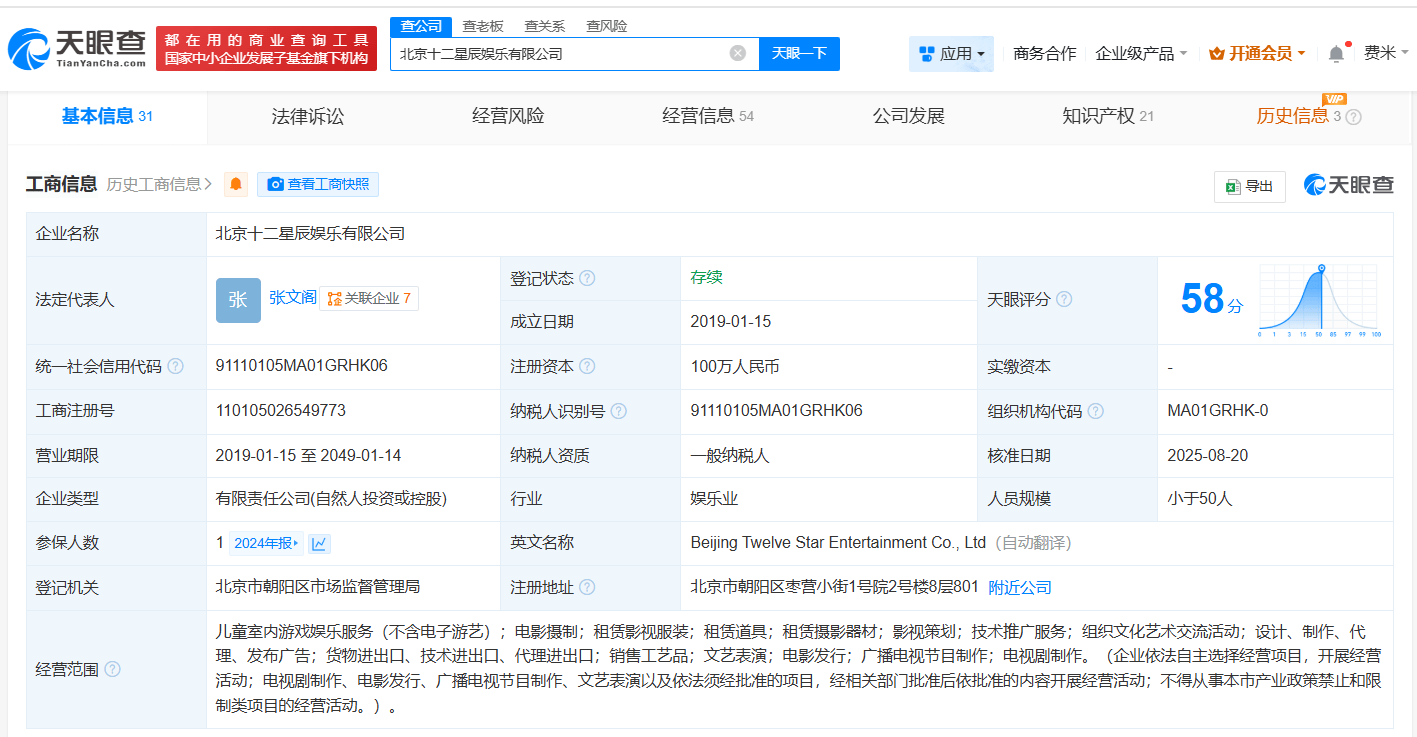The width and height of the screenshot is (1417, 737).
Task: Click the 成立日期 value 2019-01-15
Action: 731,322
